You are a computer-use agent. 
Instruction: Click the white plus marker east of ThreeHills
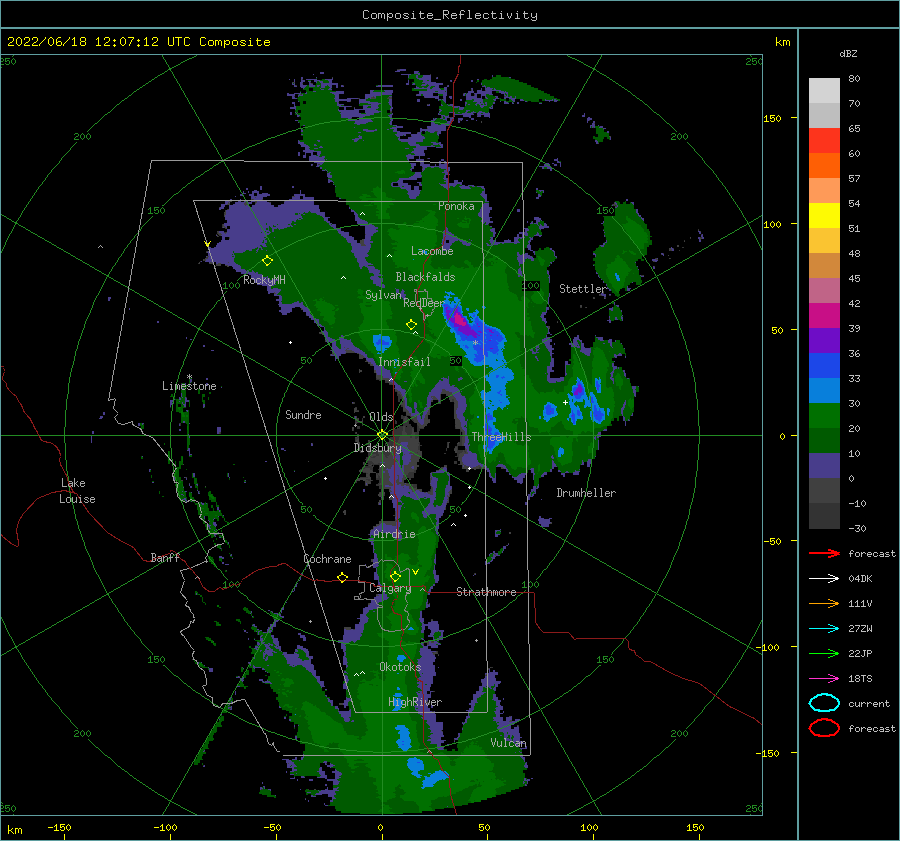[565, 402]
